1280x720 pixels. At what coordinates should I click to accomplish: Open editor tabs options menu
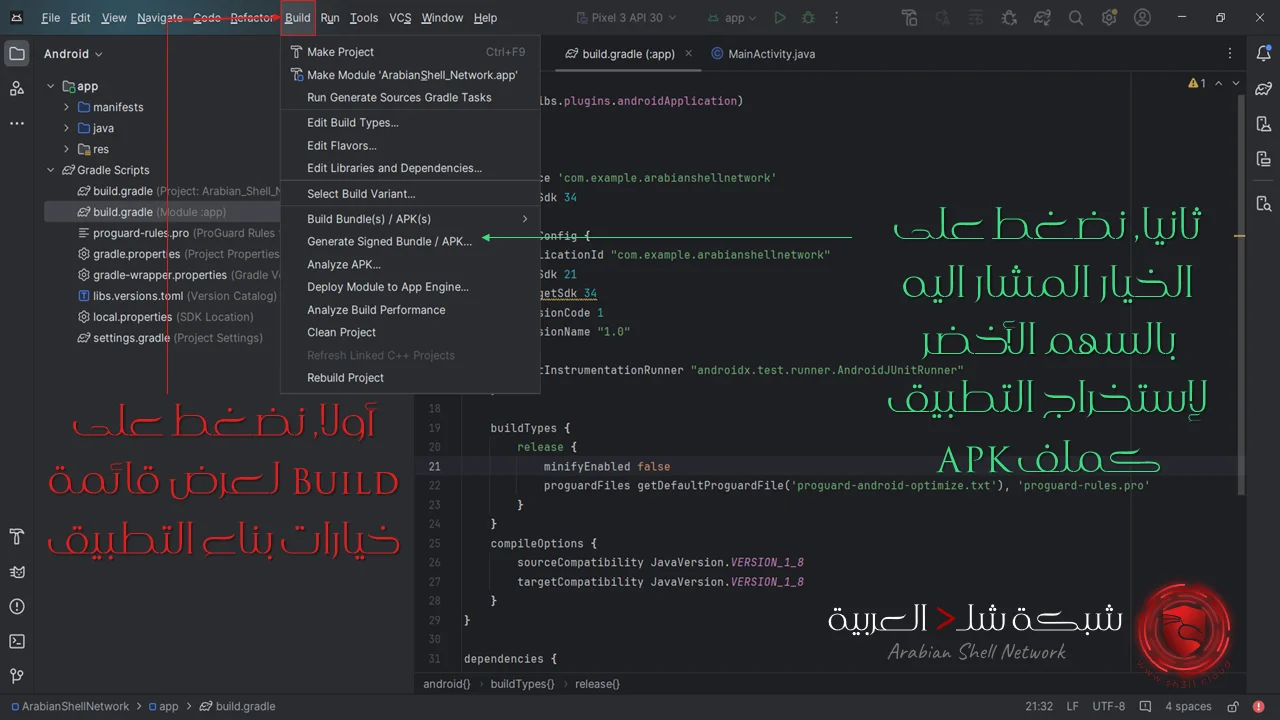(1231, 54)
